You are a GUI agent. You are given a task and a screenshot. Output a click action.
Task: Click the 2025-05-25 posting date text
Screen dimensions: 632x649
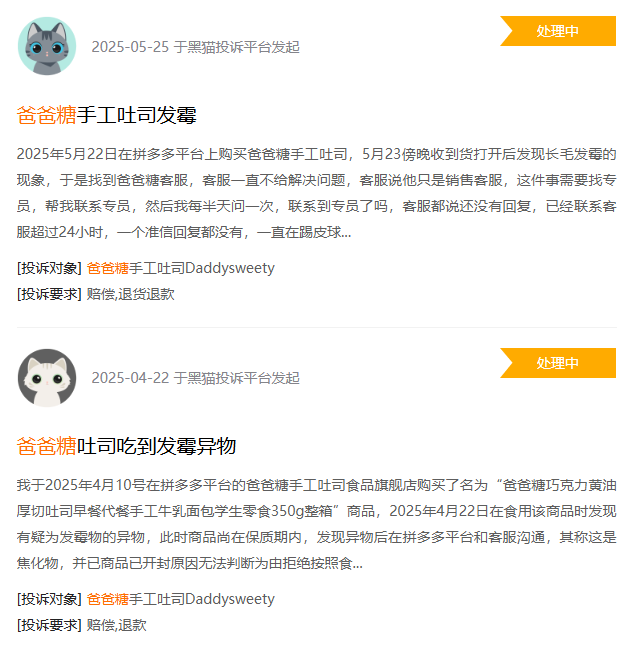[130, 47]
